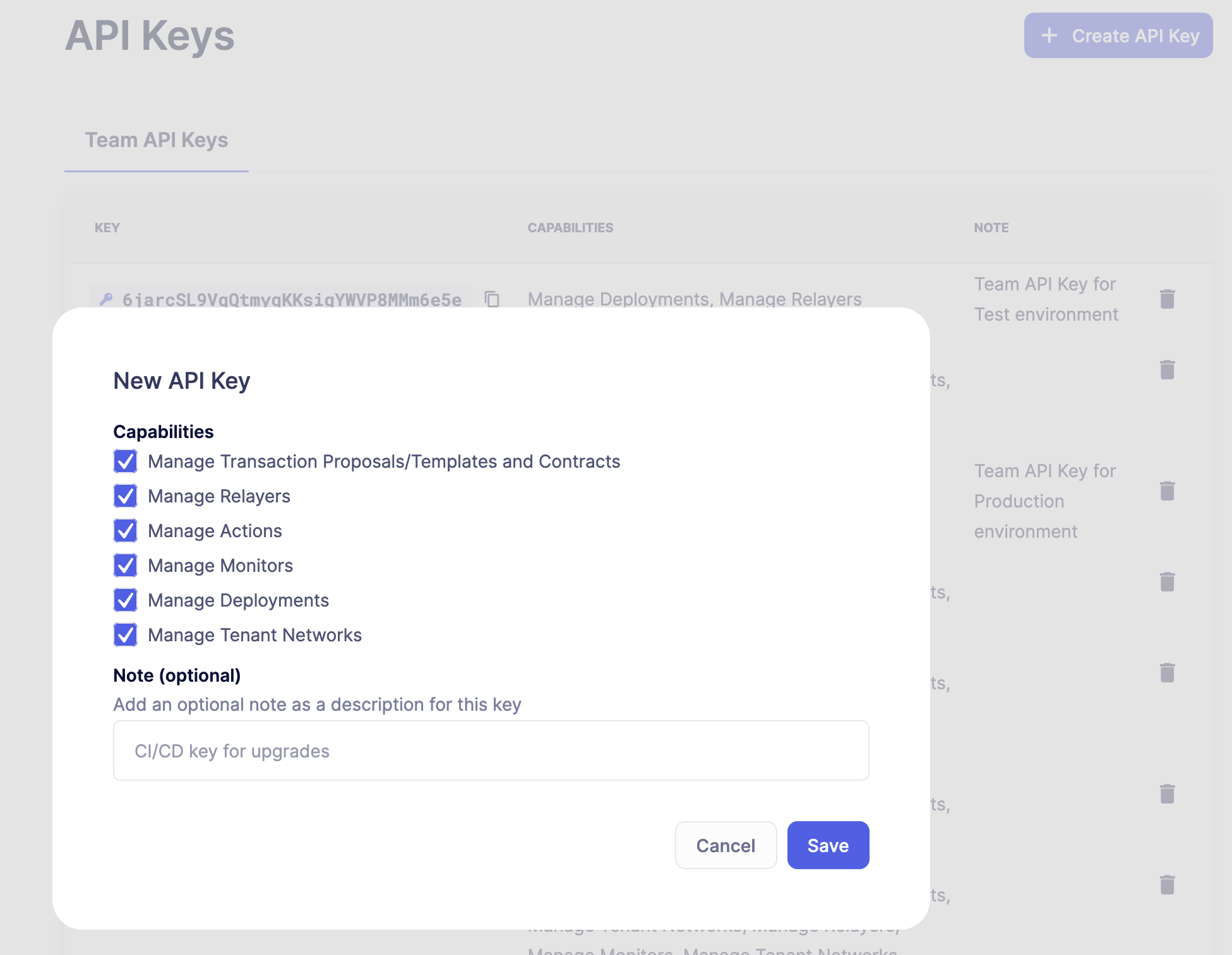Switch to the Team API Keys tab
This screenshot has width=1232, height=955.
(x=157, y=139)
